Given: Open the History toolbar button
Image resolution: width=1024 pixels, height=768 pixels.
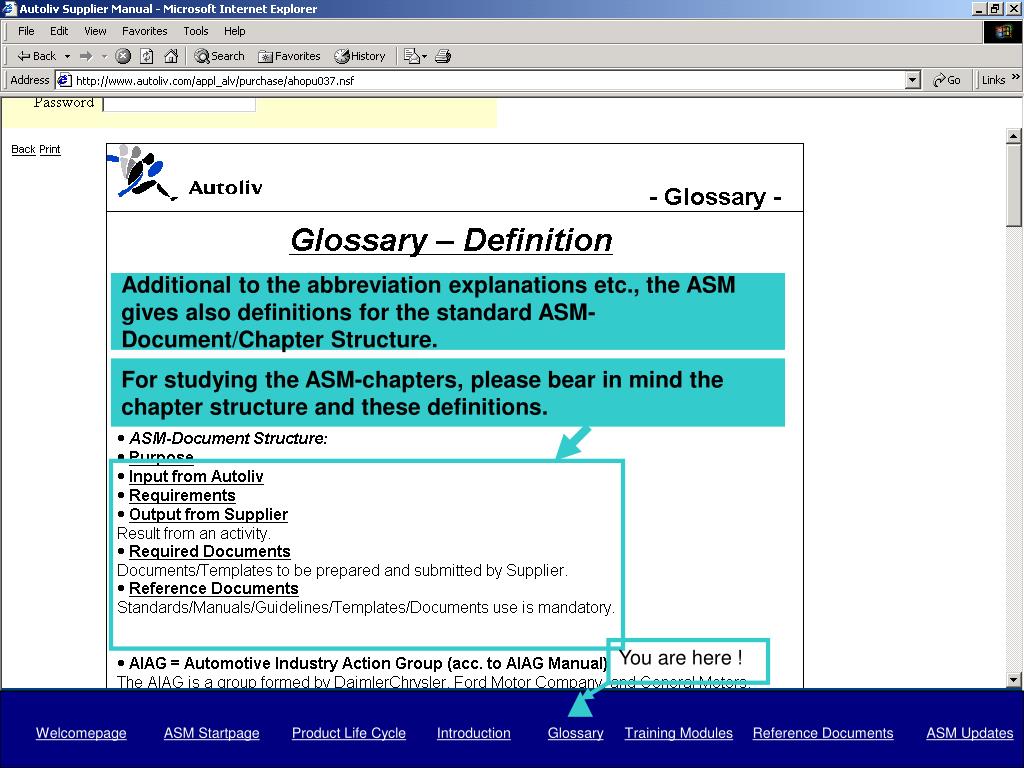Looking at the screenshot, I should click(x=360, y=56).
